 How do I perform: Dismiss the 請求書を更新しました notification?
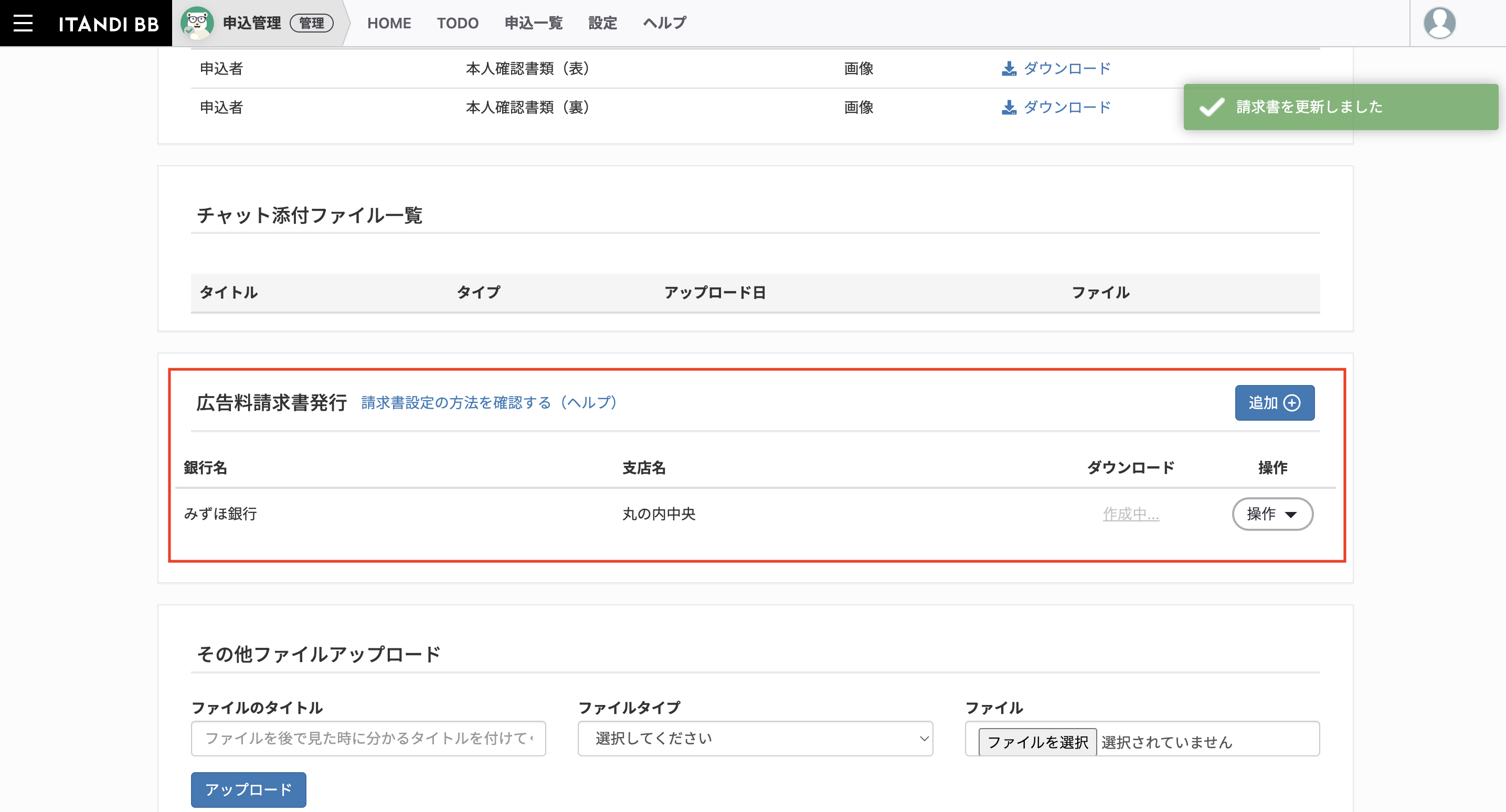1341,107
